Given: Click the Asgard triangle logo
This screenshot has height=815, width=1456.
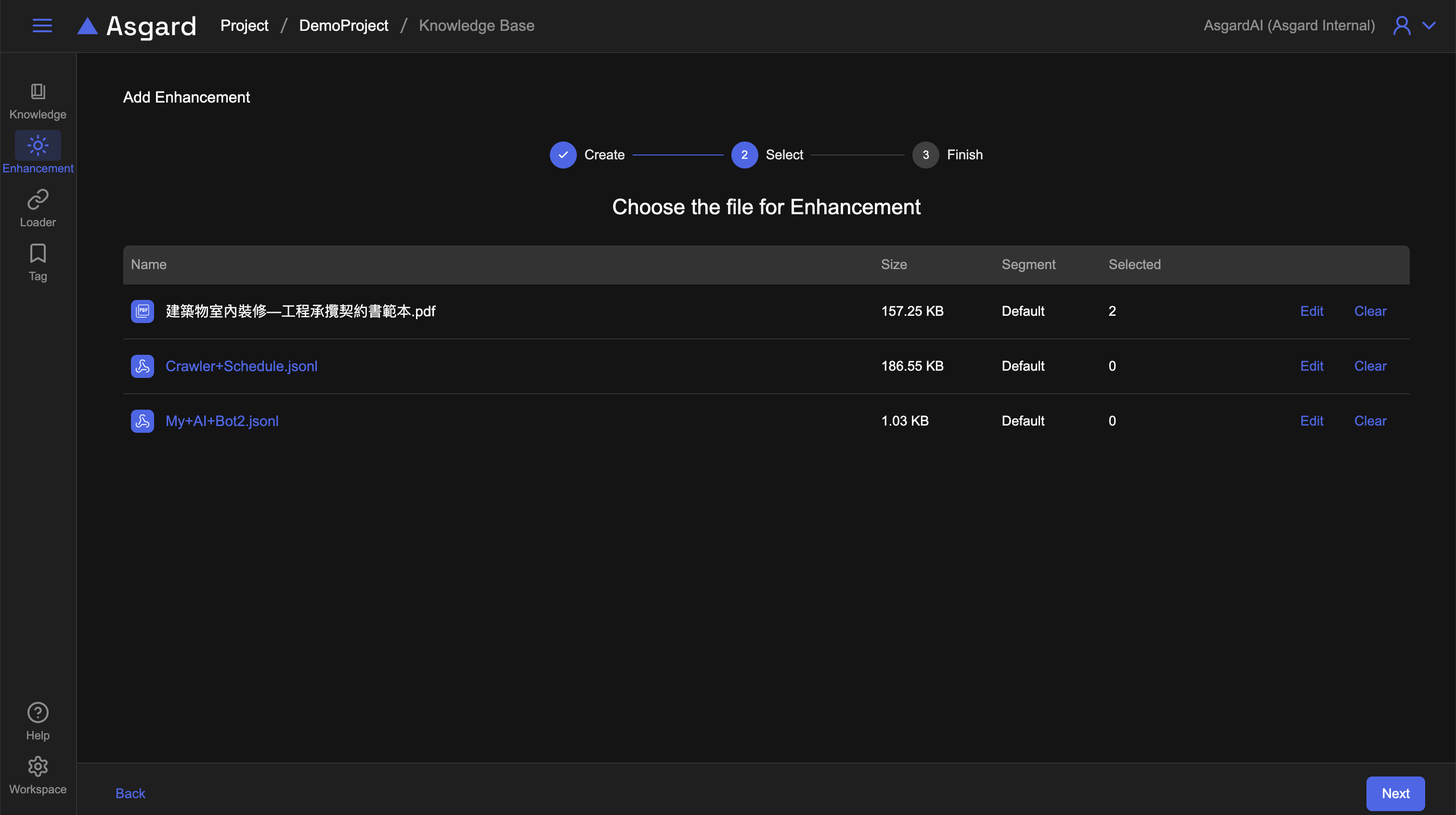Looking at the screenshot, I should pyautogui.click(x=88, y=26).
